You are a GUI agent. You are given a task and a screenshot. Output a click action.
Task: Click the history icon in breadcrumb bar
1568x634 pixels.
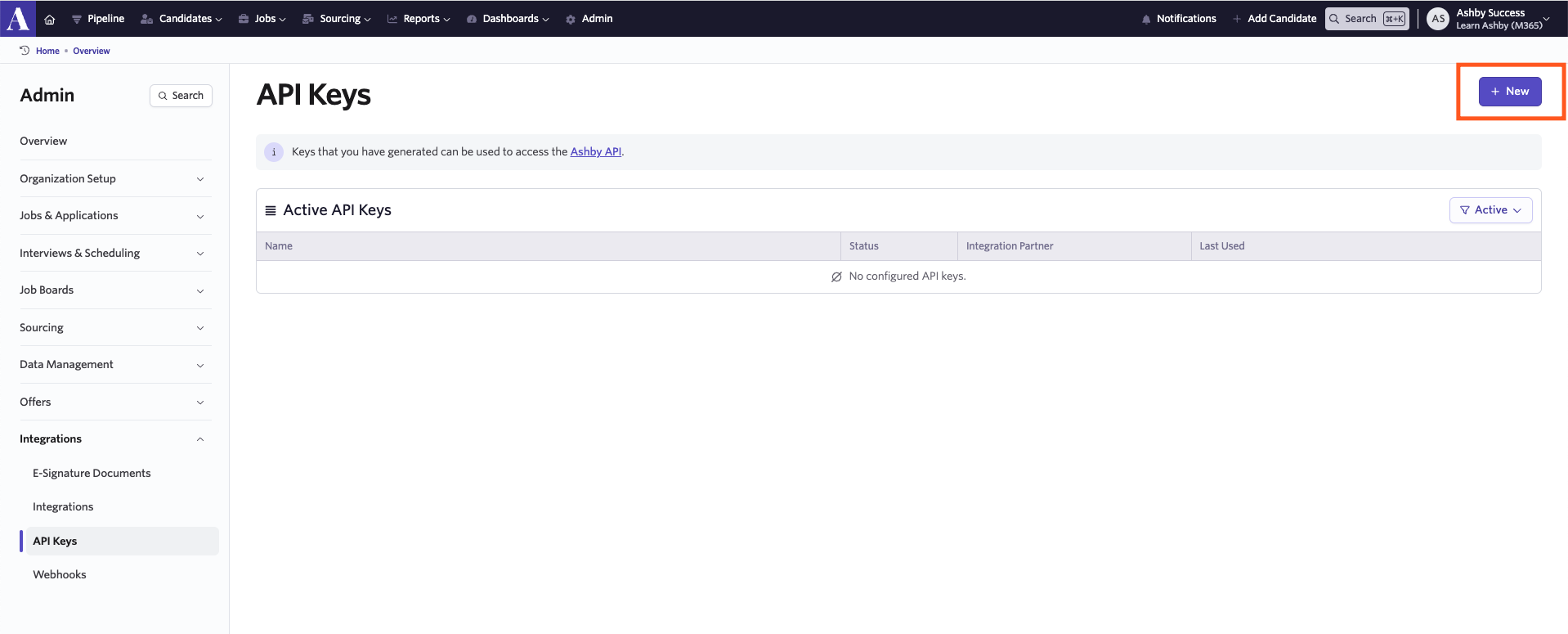25,51
